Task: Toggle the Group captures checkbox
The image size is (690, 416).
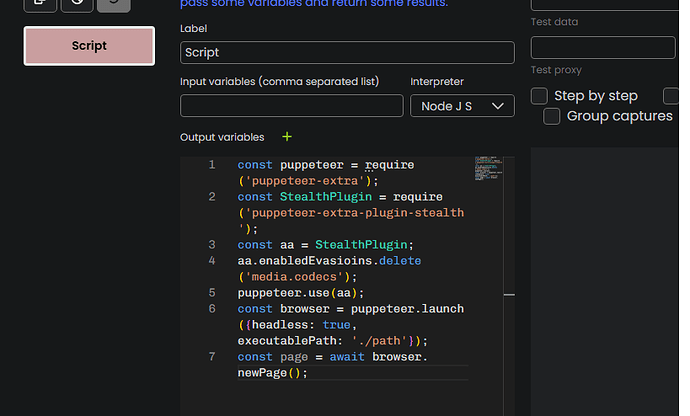Action: 551,117
